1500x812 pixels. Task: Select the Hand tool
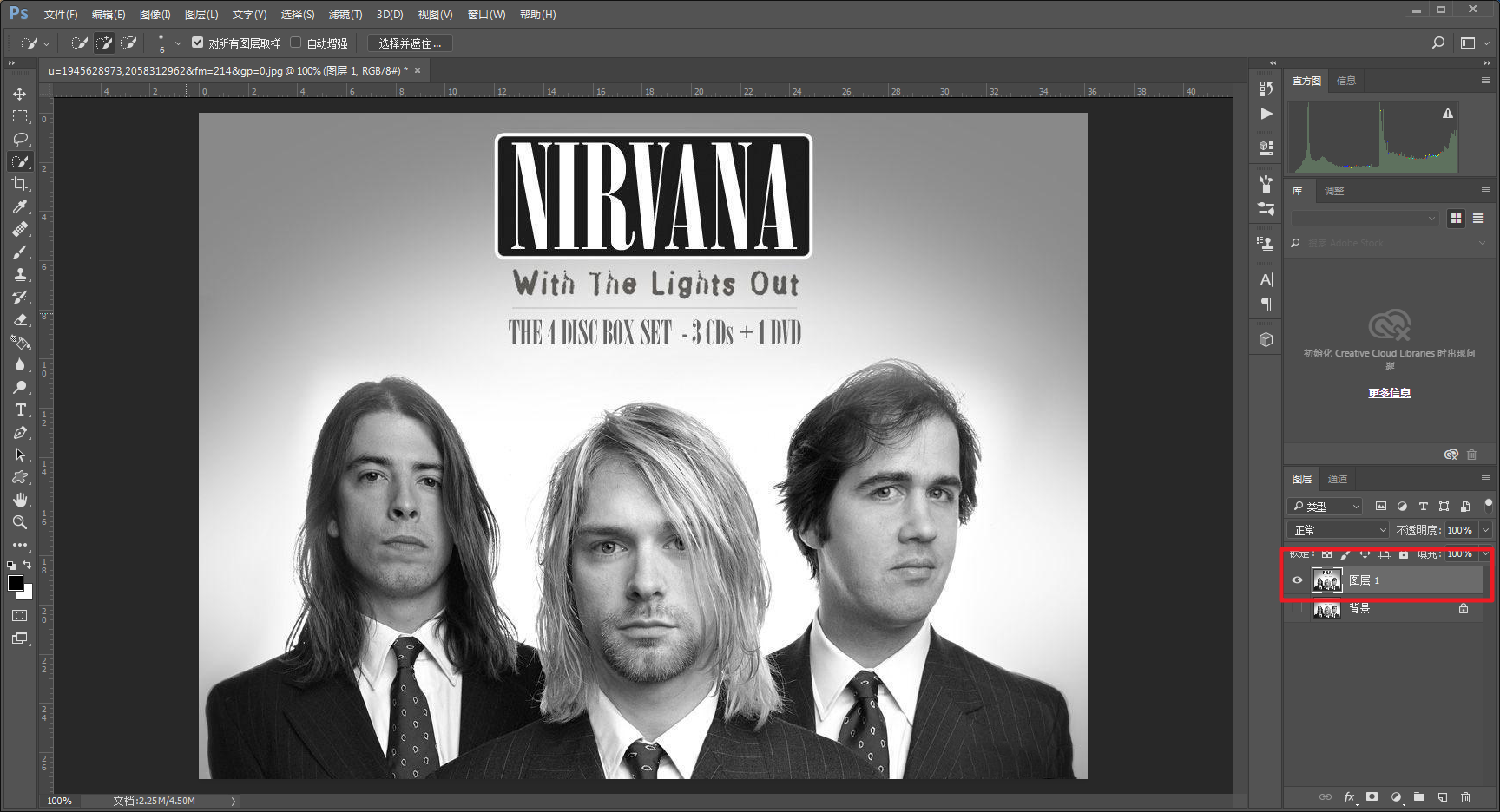coord(20,500)
